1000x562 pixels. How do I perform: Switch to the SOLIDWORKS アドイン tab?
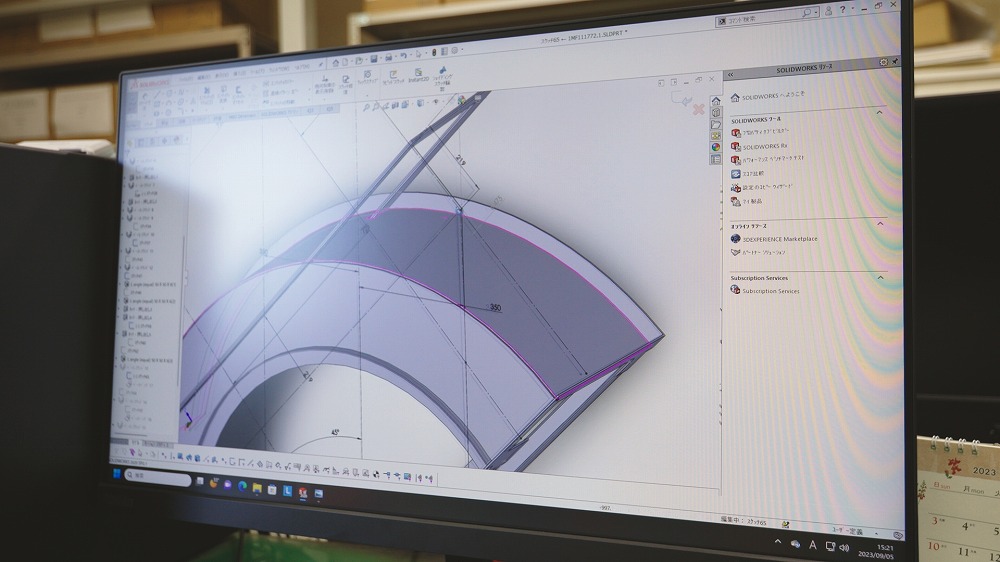pyautogui.click(x=279, y=114)
